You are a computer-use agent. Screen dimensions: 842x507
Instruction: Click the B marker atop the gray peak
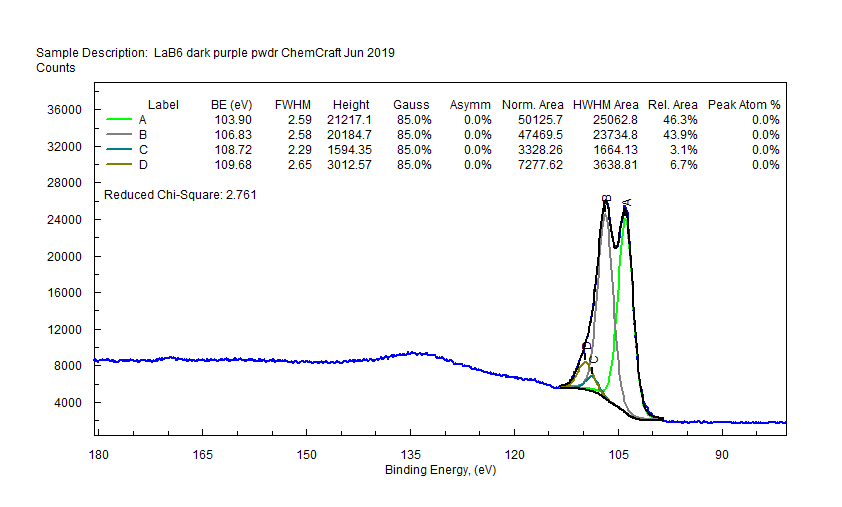coord(606,199)
